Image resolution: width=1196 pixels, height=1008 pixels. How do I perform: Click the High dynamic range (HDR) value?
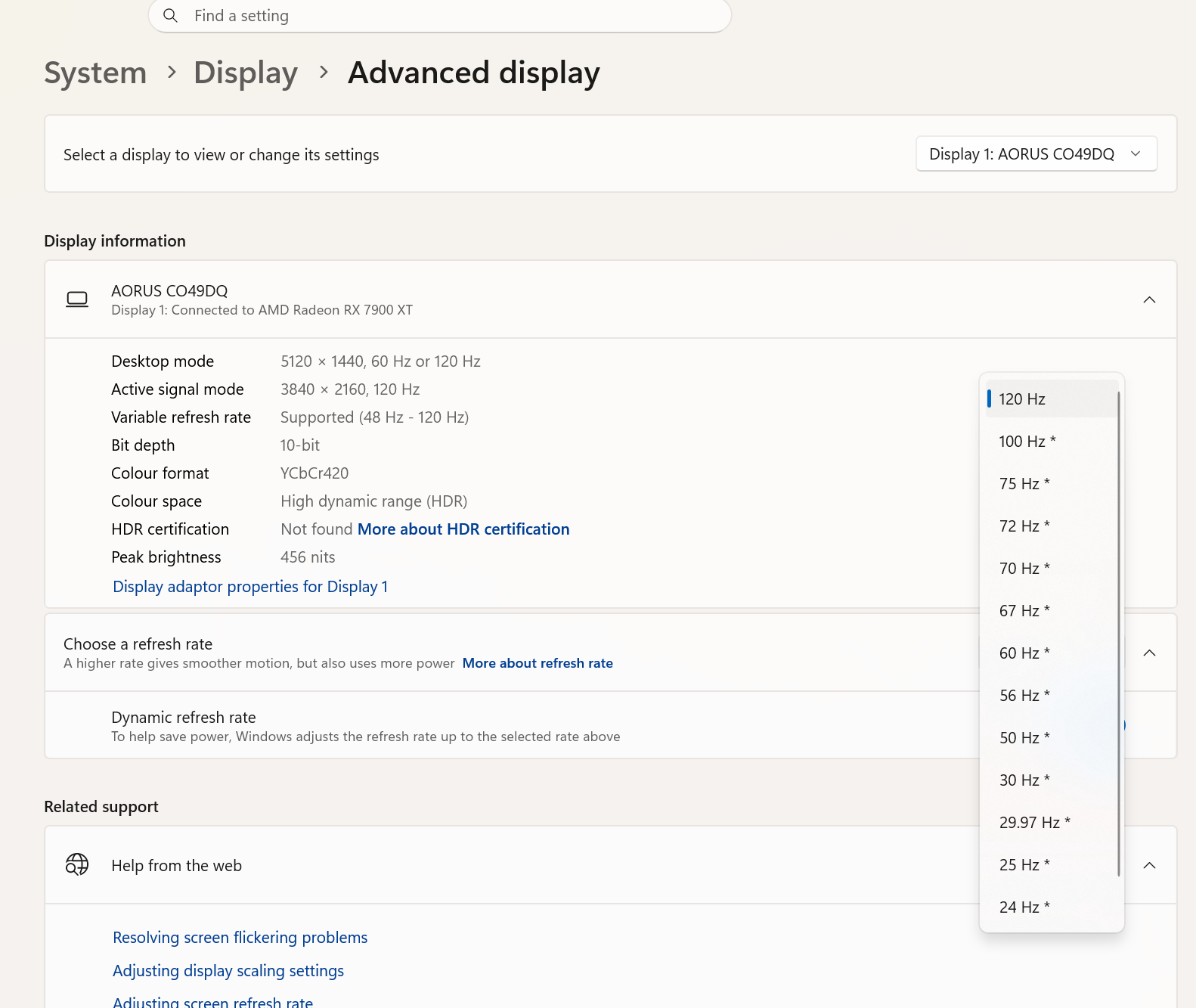pos(373,501)
